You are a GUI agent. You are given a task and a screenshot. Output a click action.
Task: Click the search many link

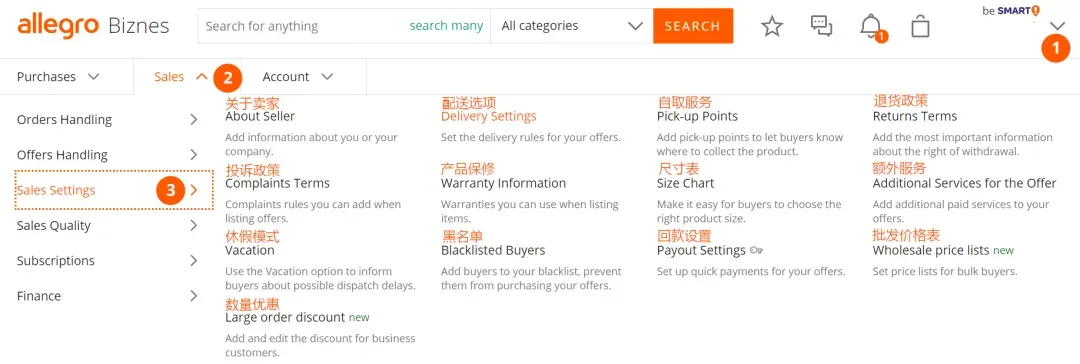click(446, 26)
